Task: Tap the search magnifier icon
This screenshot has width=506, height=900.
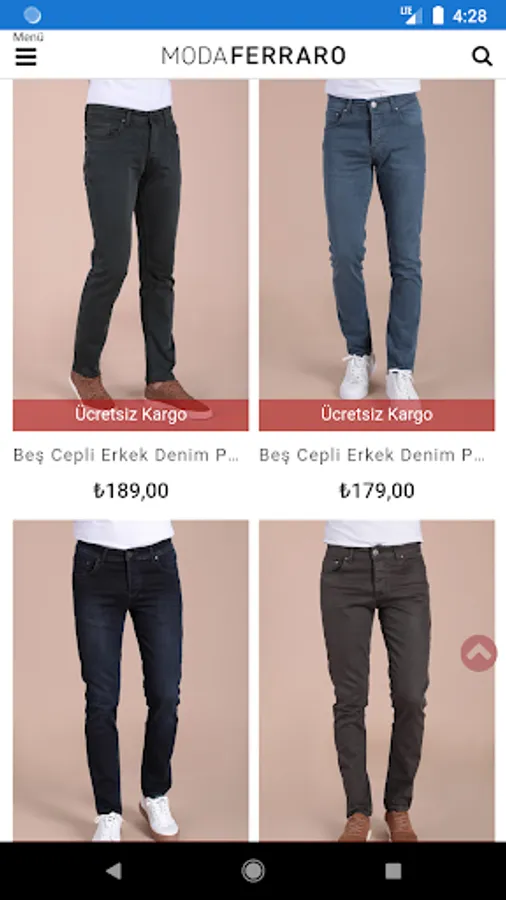Action: click(482, 56)
